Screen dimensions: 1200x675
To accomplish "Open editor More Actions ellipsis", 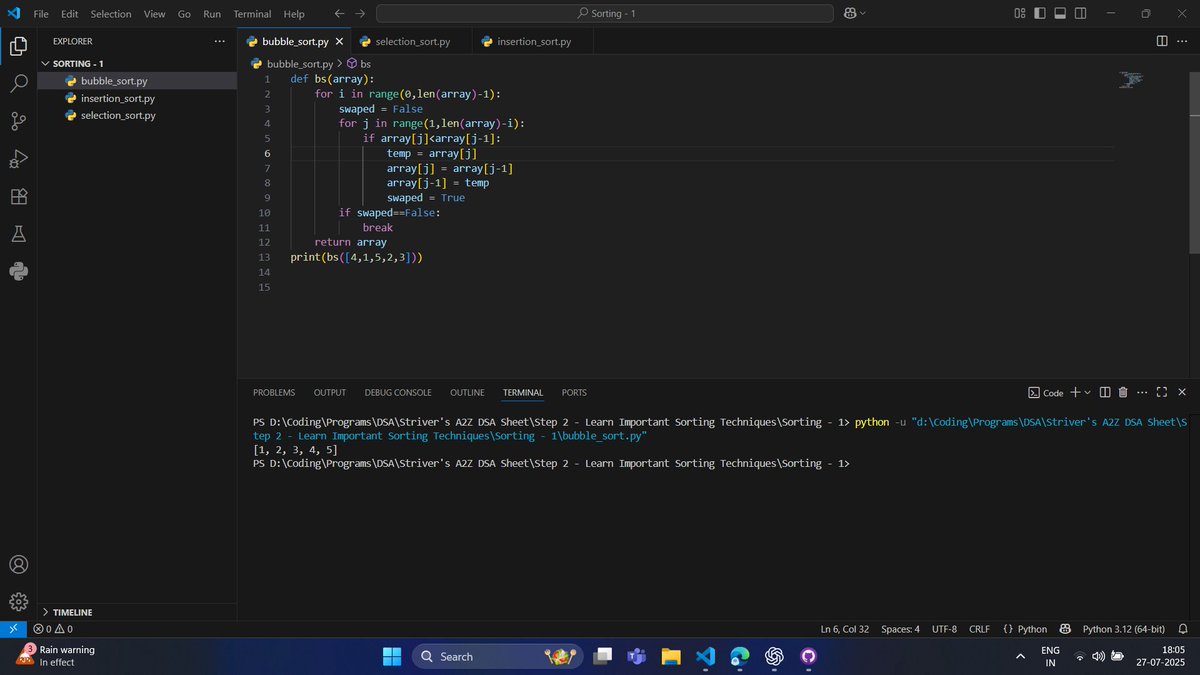I will [x=1183, y=41].
